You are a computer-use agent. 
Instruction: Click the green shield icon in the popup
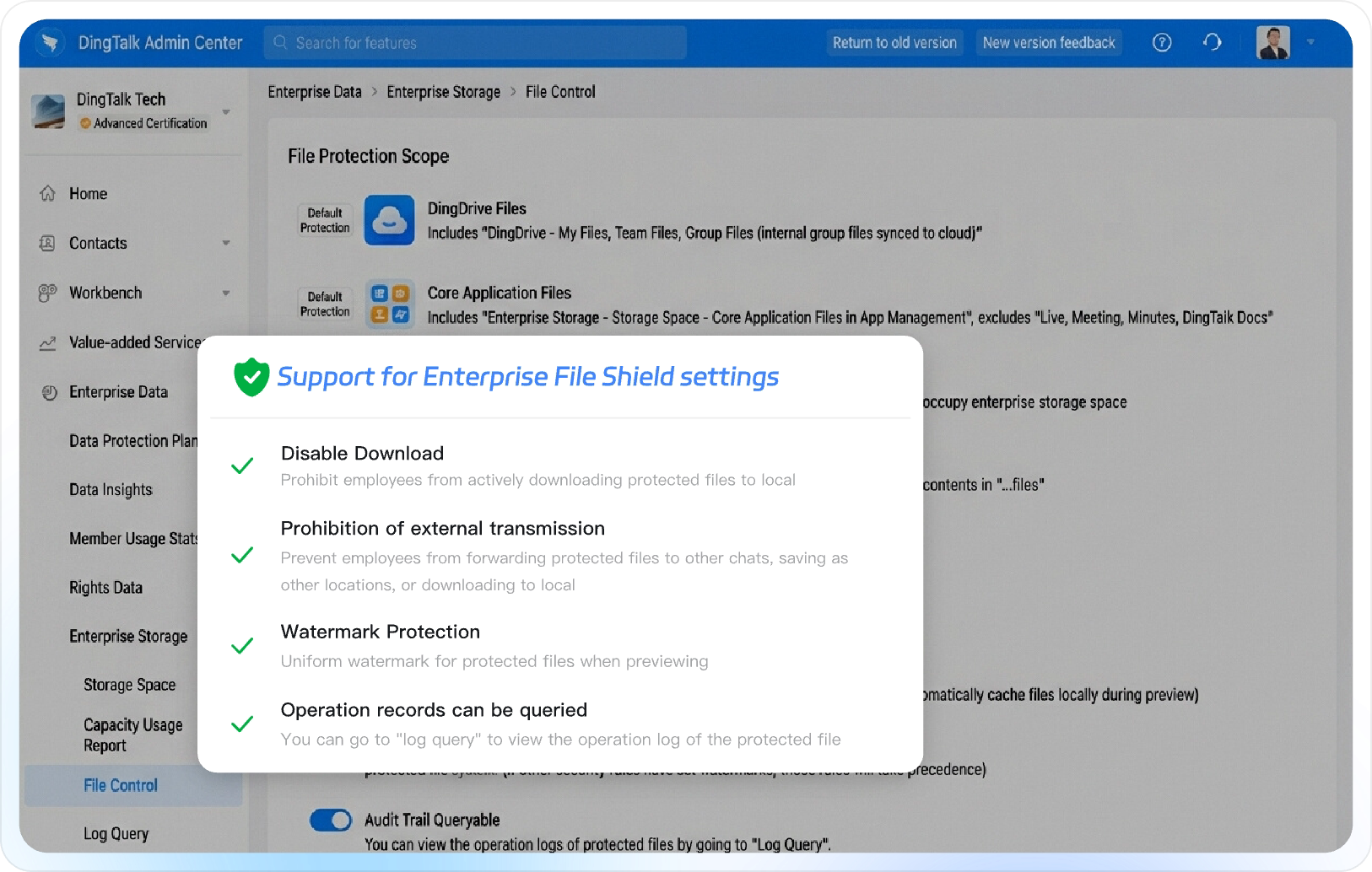[251, 376]
